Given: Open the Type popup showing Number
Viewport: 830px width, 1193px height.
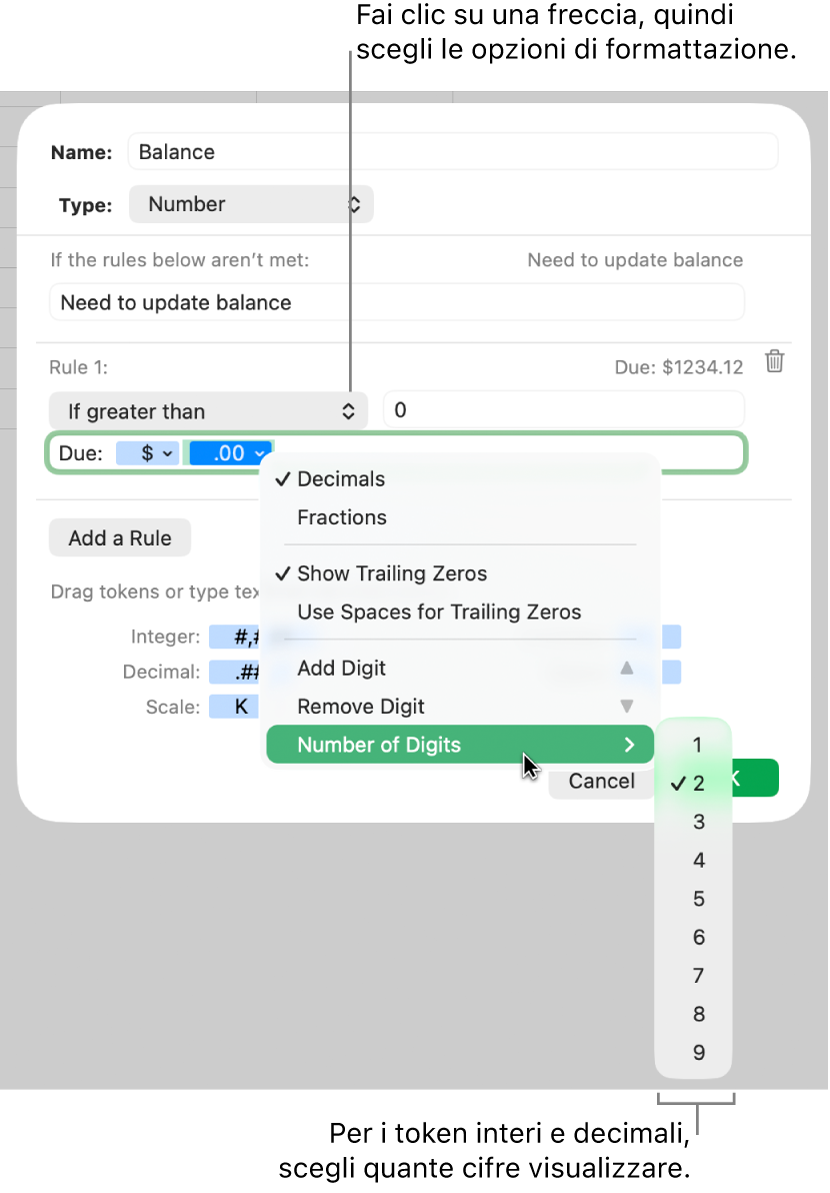Looking at the screenshot, I should click(251, 204).
